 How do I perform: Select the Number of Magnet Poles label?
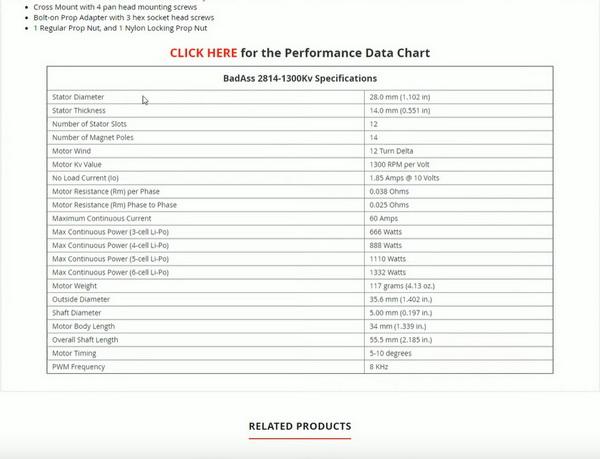[x=89, y=137]
